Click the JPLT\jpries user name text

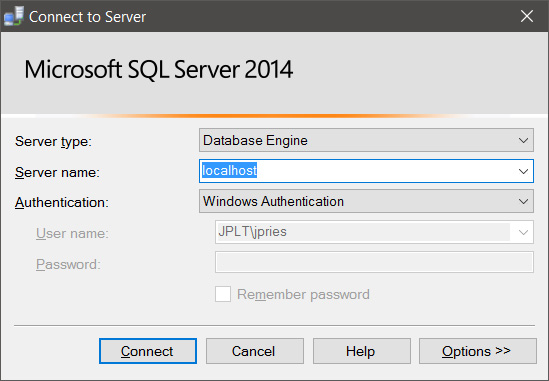[252, 232]
